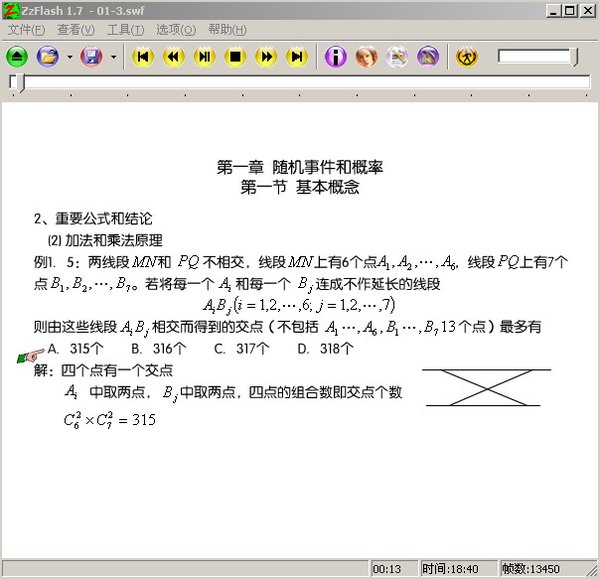Maximize the ZzFlash window
600x579 pixels.
coord(569,11)
